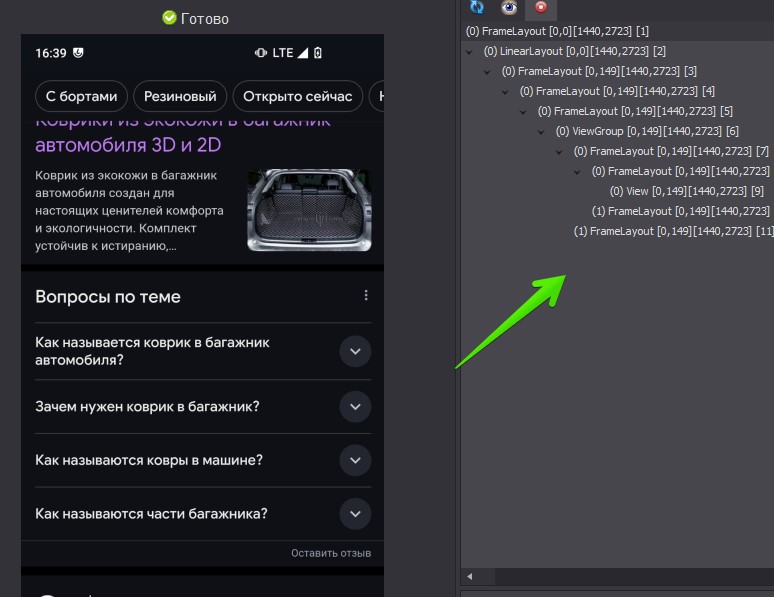774x597 pixels.
Task: Click the blue refresh arrows toolbar icon
Action: click(x=477, y=7)
